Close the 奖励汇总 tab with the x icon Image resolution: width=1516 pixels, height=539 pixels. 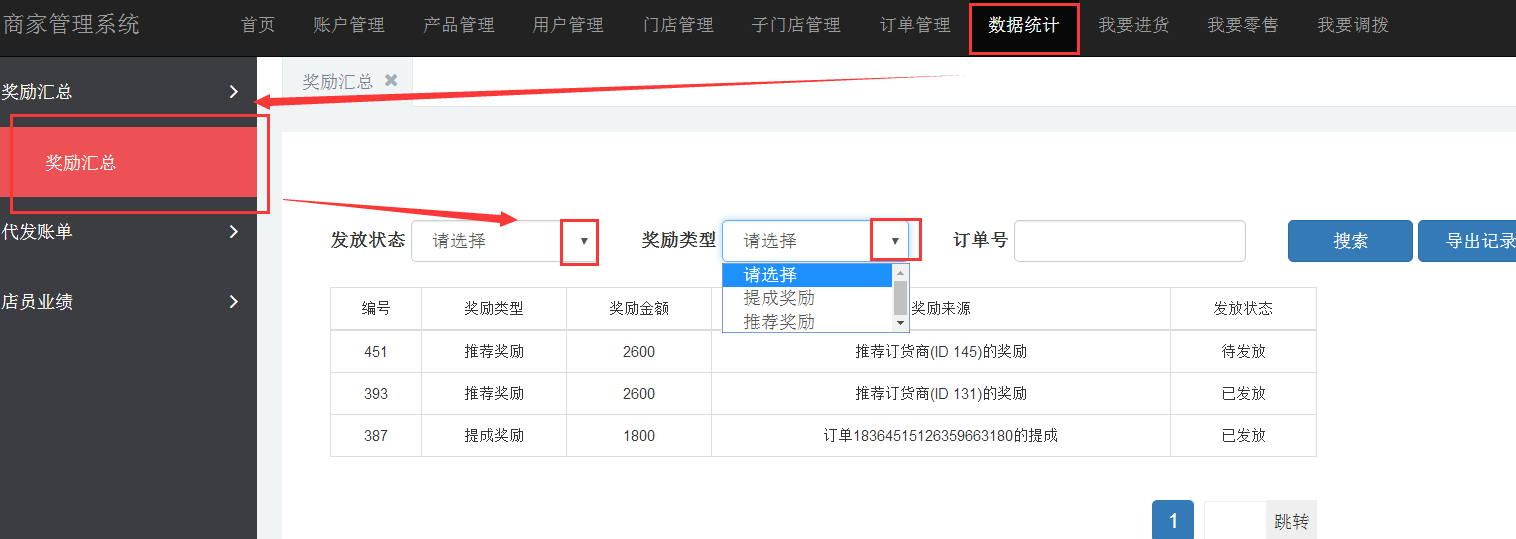click(x=391, y=80)
